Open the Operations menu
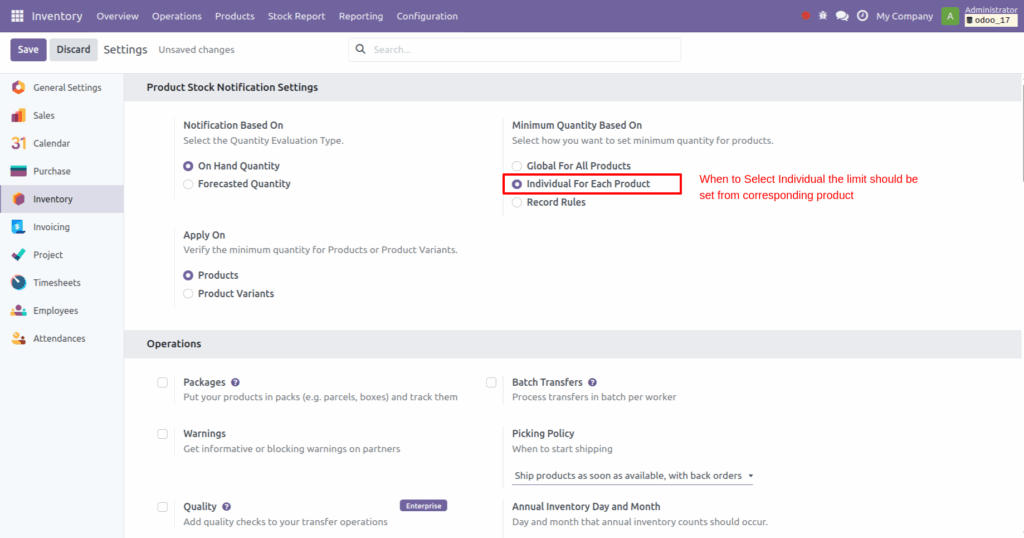This screenshot has width=1024, height=538. pos(177,16)
